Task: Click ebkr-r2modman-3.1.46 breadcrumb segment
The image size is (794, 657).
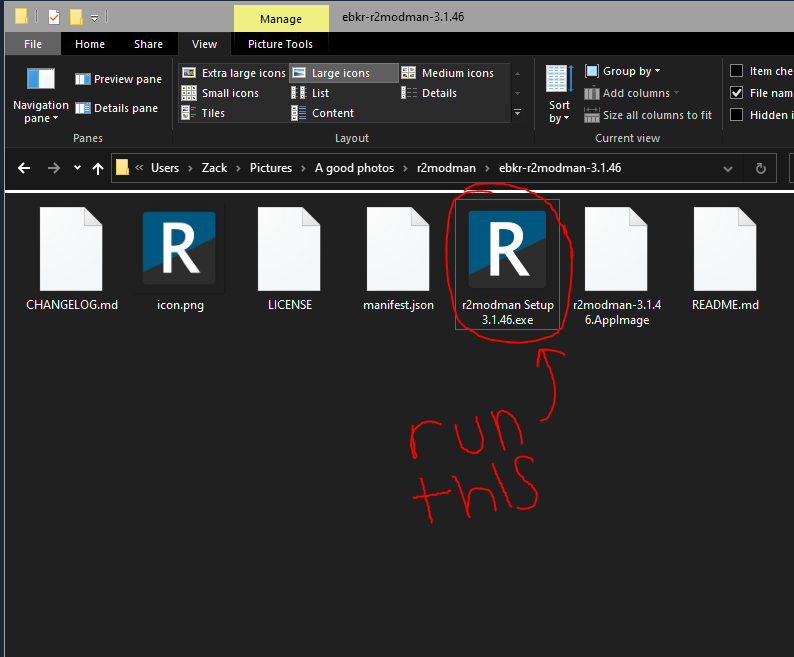Action: point(560,168)
